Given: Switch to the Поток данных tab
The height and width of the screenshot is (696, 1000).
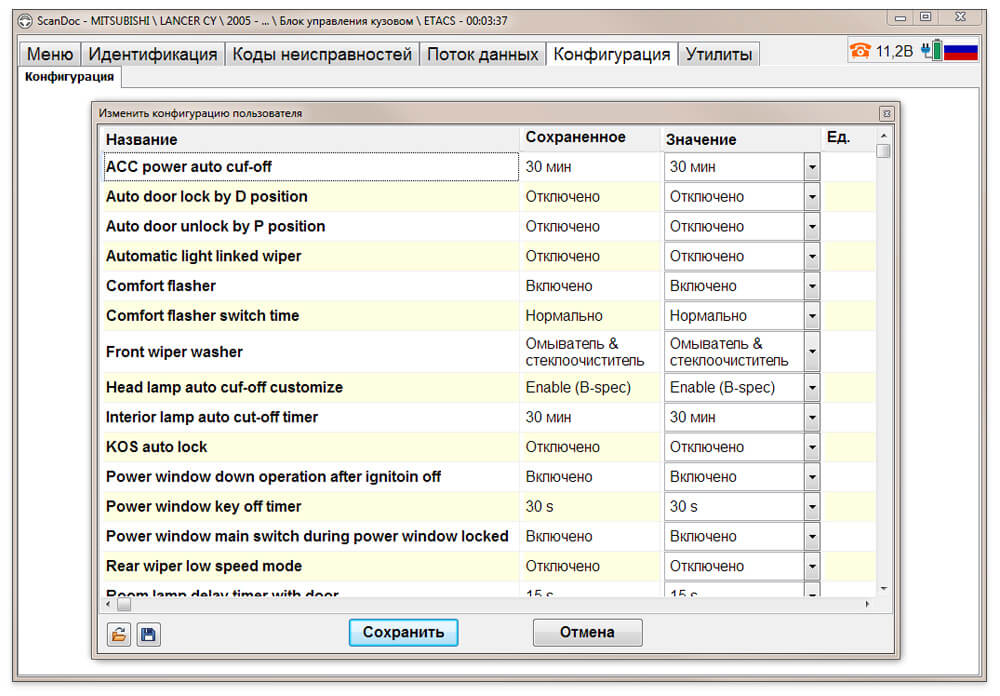Looking at the screenshot, I should pos(483,54).
